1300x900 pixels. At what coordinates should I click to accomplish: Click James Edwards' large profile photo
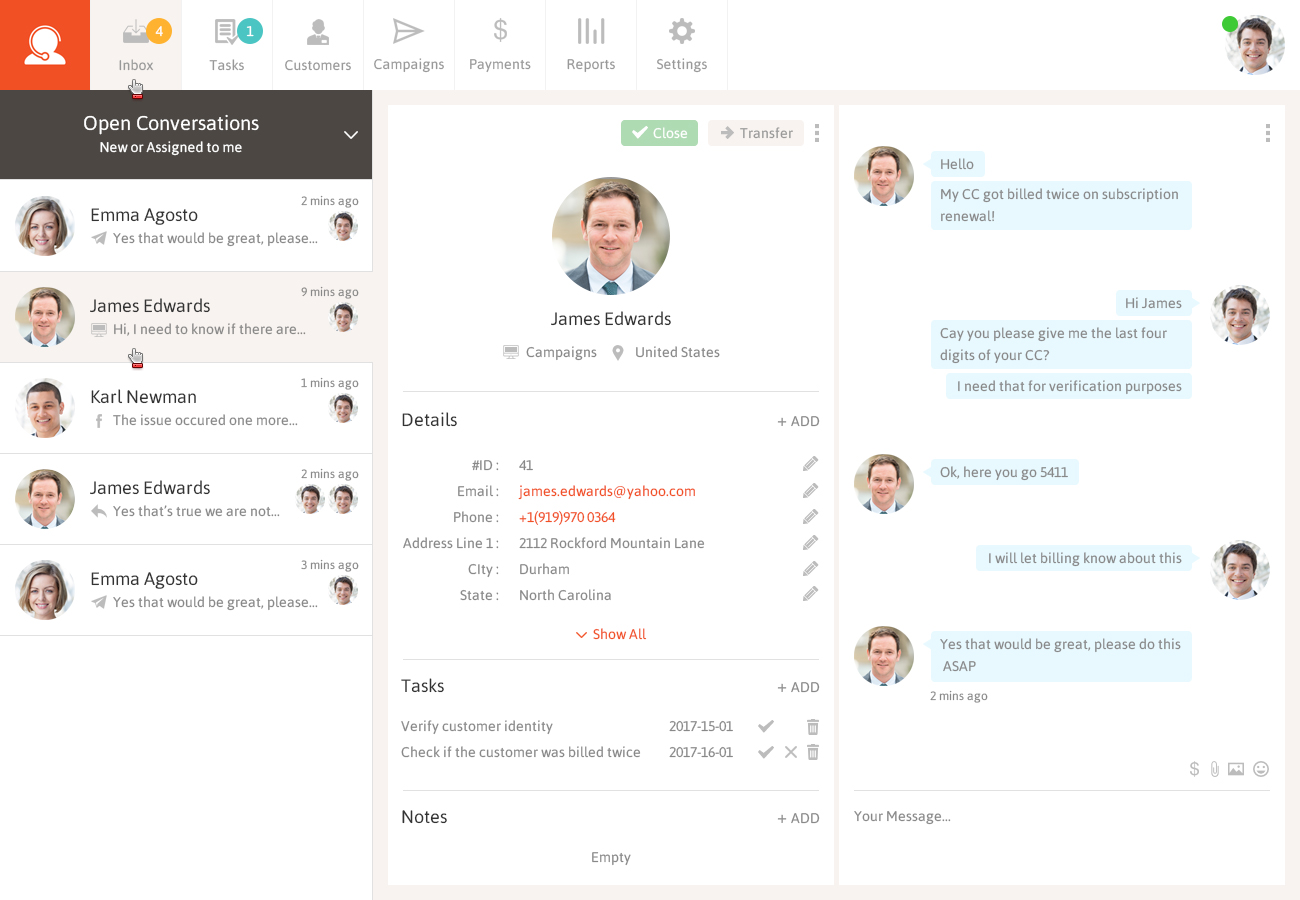coord(611,237)
